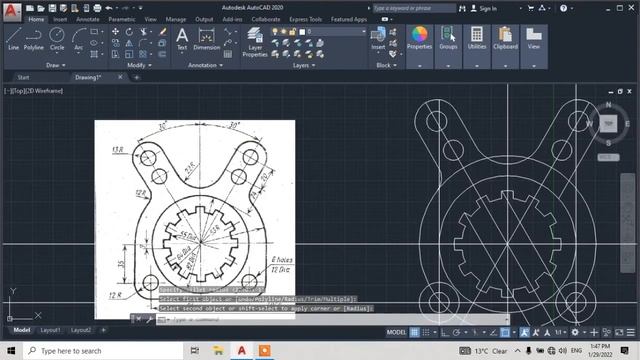Click the Hatch tool in Draw panel
640x360 pixels.
94,54
